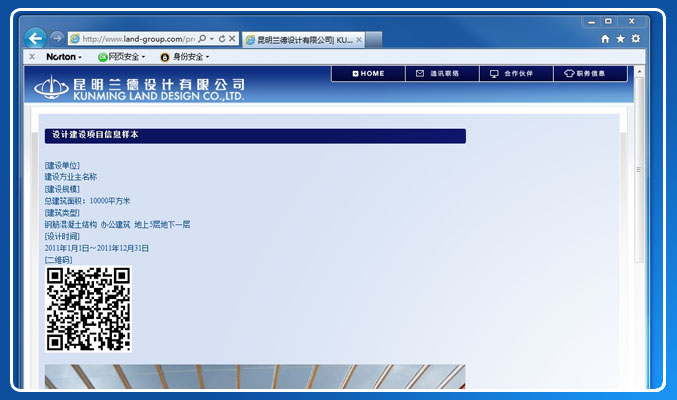The width and height of the screenshot is (677, 400).
Task: Click the browser forward arrow button
Action: click(57, 38)
